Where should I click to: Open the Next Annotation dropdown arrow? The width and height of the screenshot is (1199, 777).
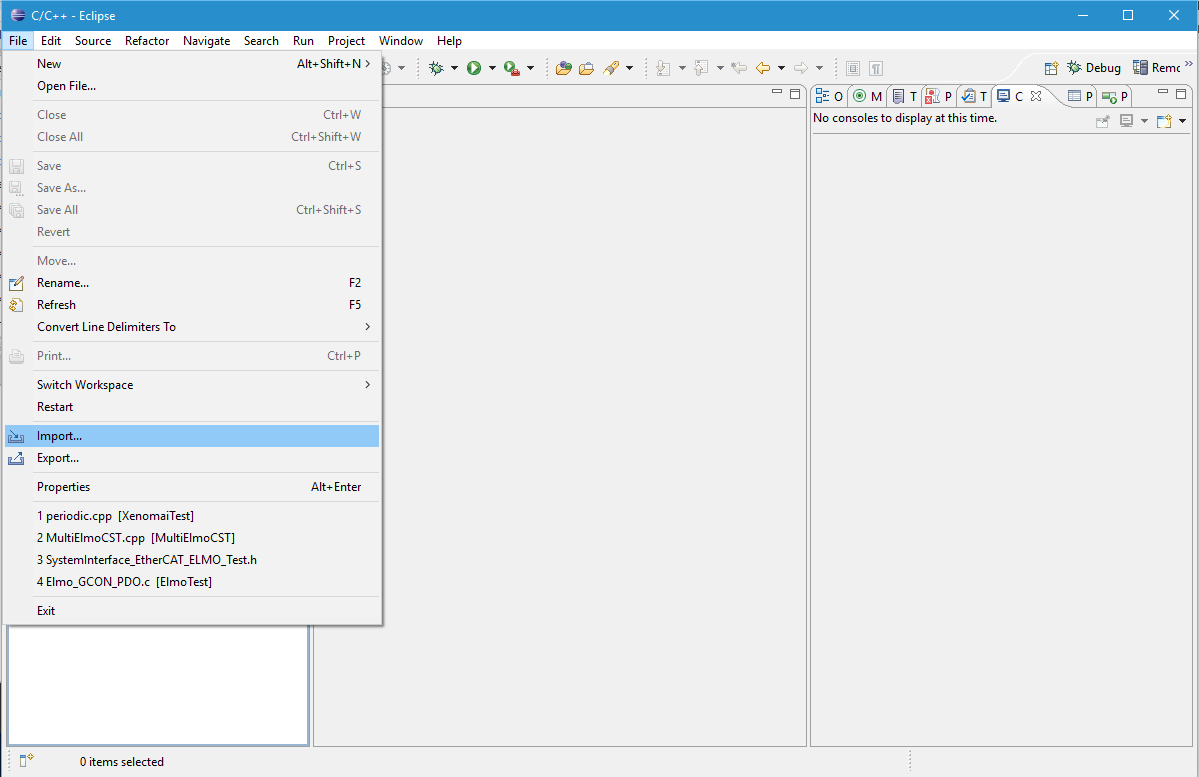[682, 68]
